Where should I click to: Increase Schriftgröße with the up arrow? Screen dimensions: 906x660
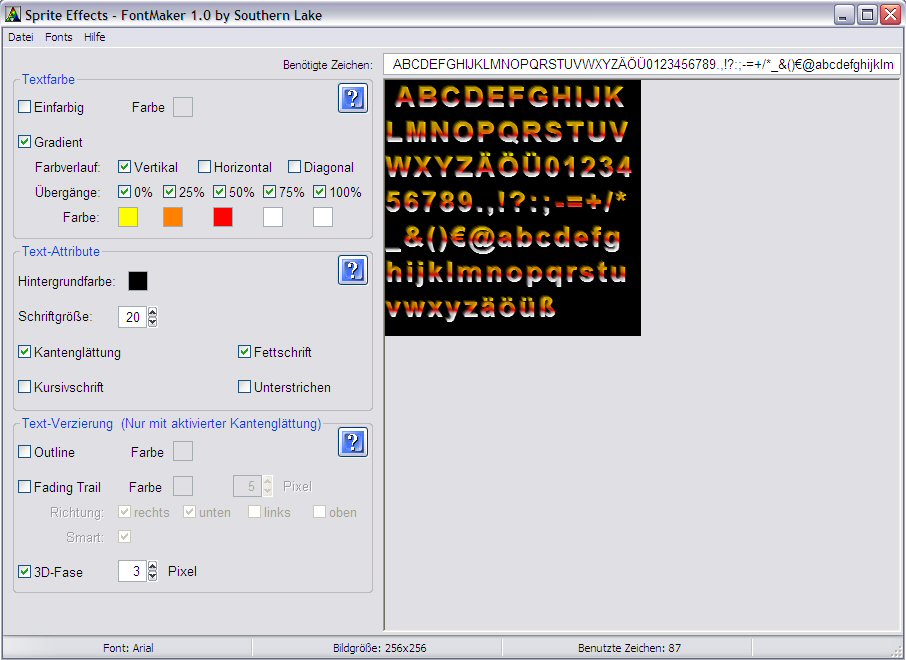[x=153, y=312]
